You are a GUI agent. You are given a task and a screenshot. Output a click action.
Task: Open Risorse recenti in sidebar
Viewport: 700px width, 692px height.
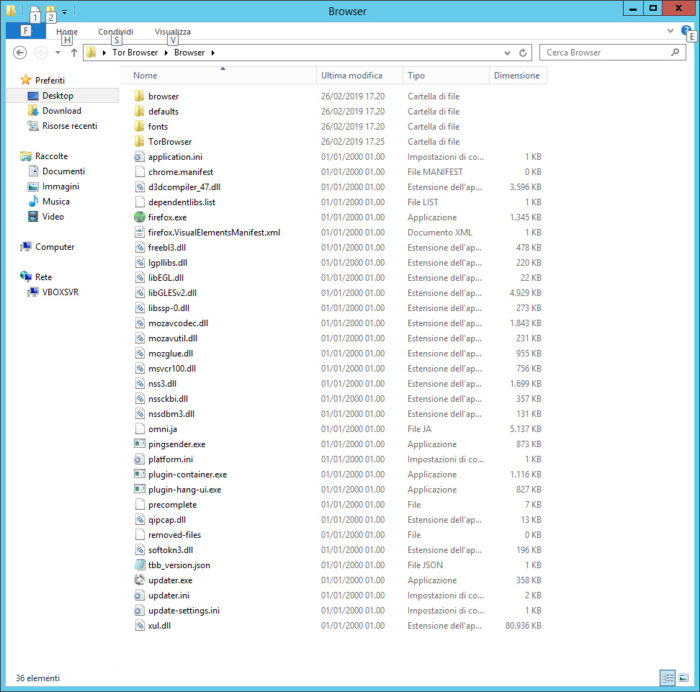70,126
